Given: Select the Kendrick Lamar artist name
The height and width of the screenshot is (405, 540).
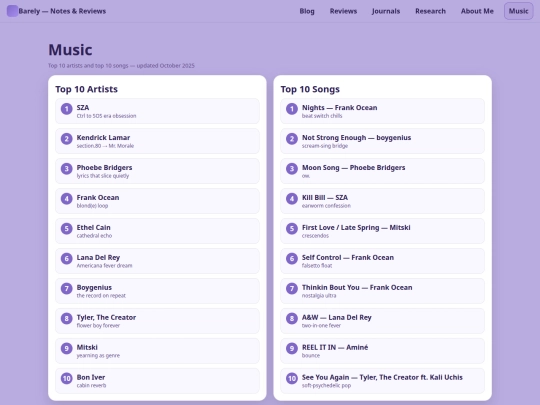Looking at the screenshot, I should [x=103, y=137].
